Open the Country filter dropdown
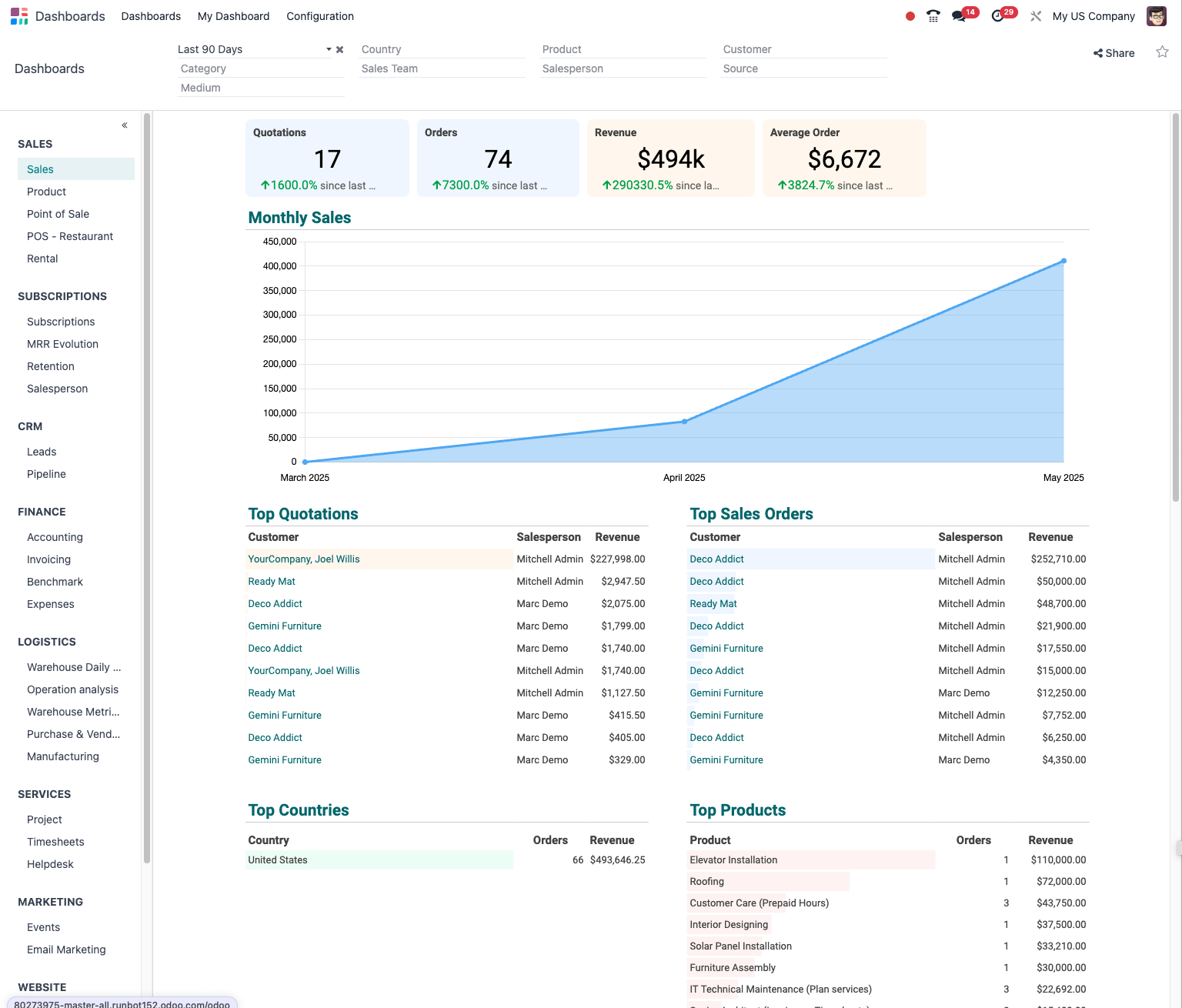The width and height of the screenshot is (1182, 1008). (442, 49)
